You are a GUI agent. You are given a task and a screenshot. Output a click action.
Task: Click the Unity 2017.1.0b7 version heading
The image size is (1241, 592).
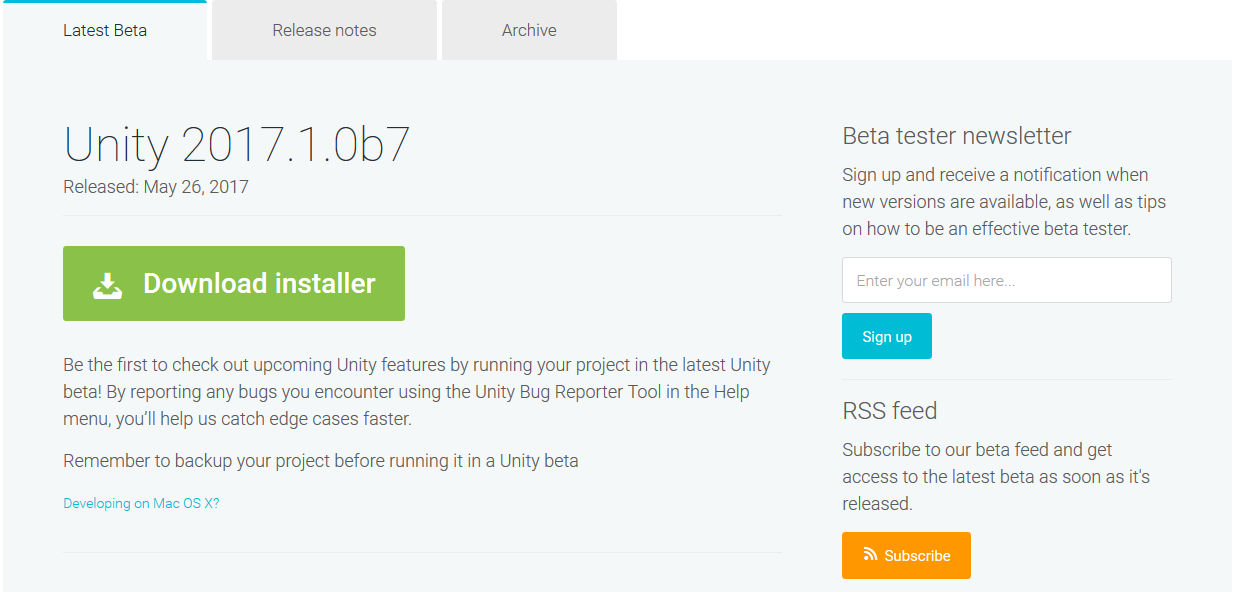[237, 145]
